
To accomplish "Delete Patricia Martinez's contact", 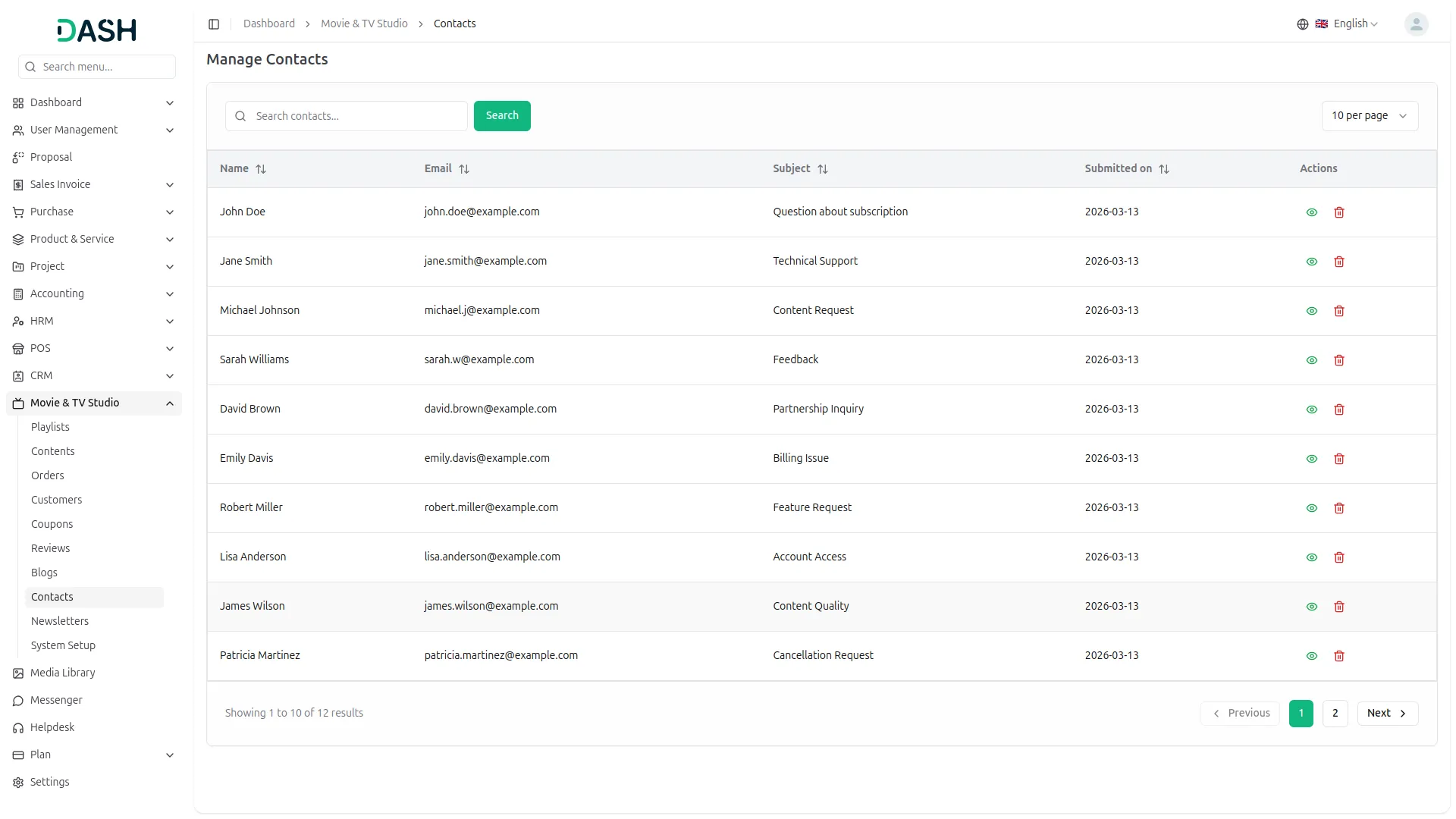I will (x=1338, y=656).
